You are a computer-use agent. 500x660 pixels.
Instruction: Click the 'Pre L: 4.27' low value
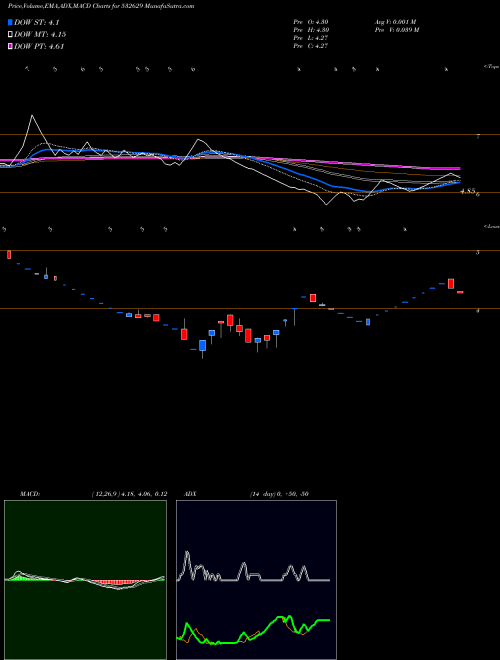coord(311,38)
